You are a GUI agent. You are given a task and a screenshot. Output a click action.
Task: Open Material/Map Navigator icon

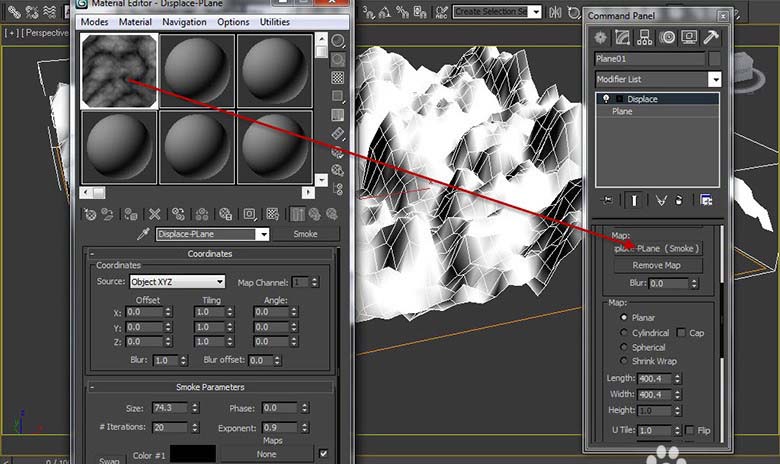(x=338, y=189)
